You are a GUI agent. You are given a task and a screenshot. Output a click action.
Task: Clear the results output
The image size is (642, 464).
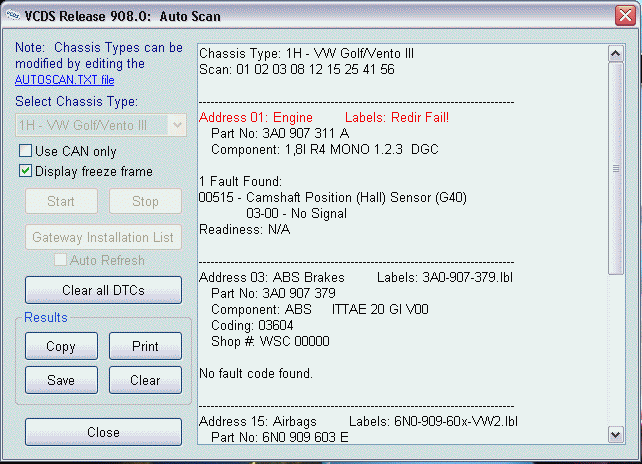(x=145, y=380)
